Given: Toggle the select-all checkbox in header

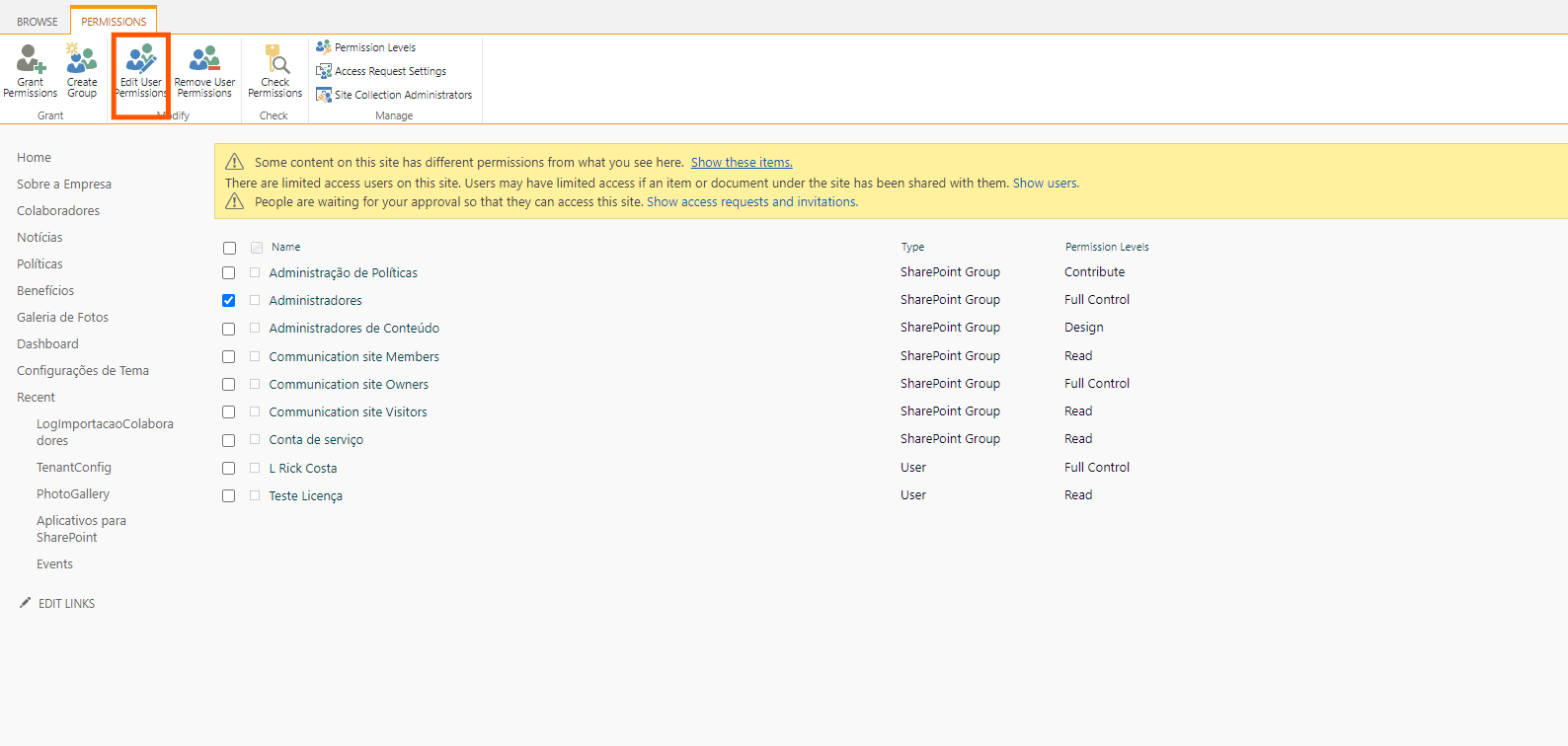Looking at the screenshot, I should (230, 249).
